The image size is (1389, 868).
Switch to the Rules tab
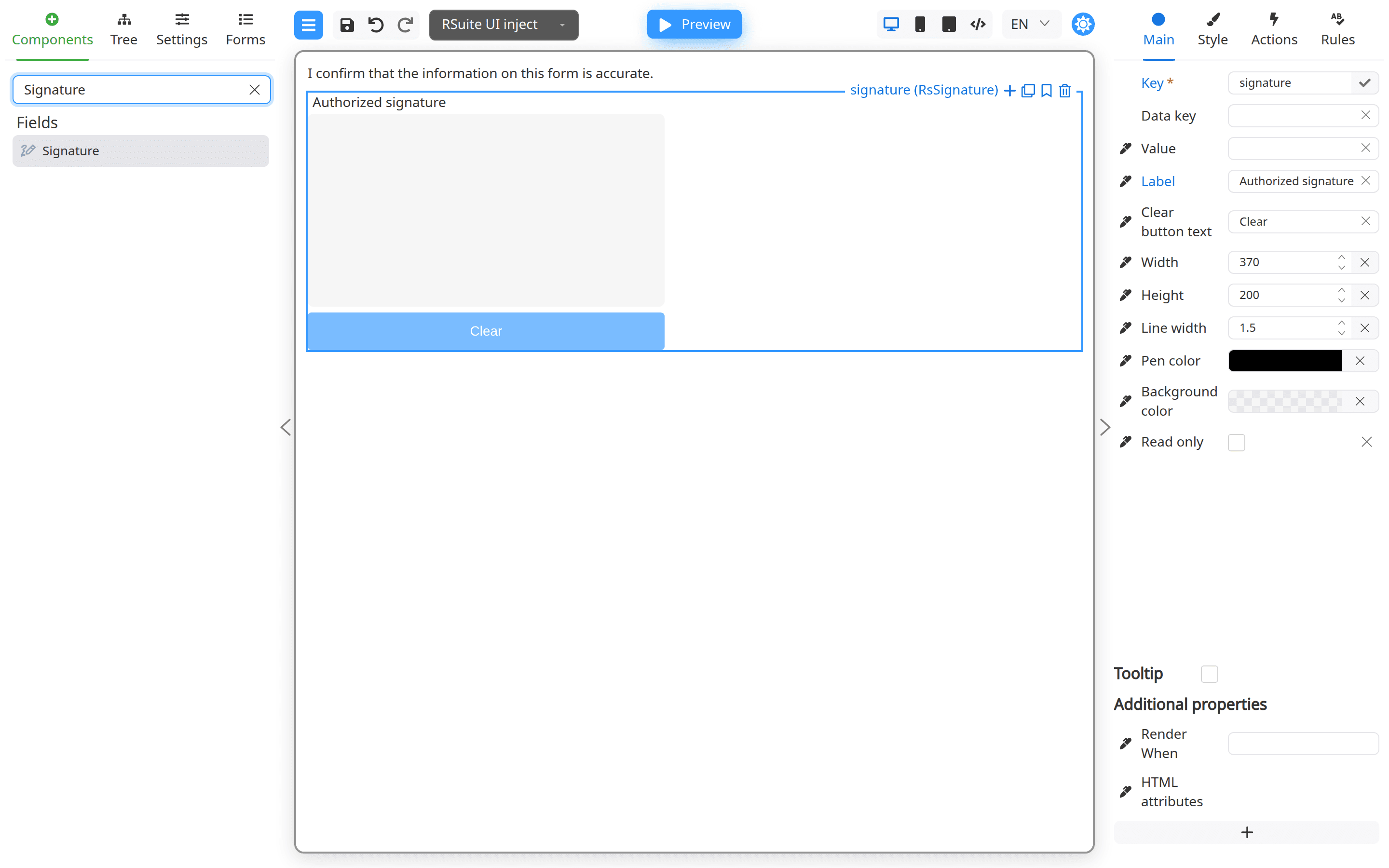click(1337, 30)
